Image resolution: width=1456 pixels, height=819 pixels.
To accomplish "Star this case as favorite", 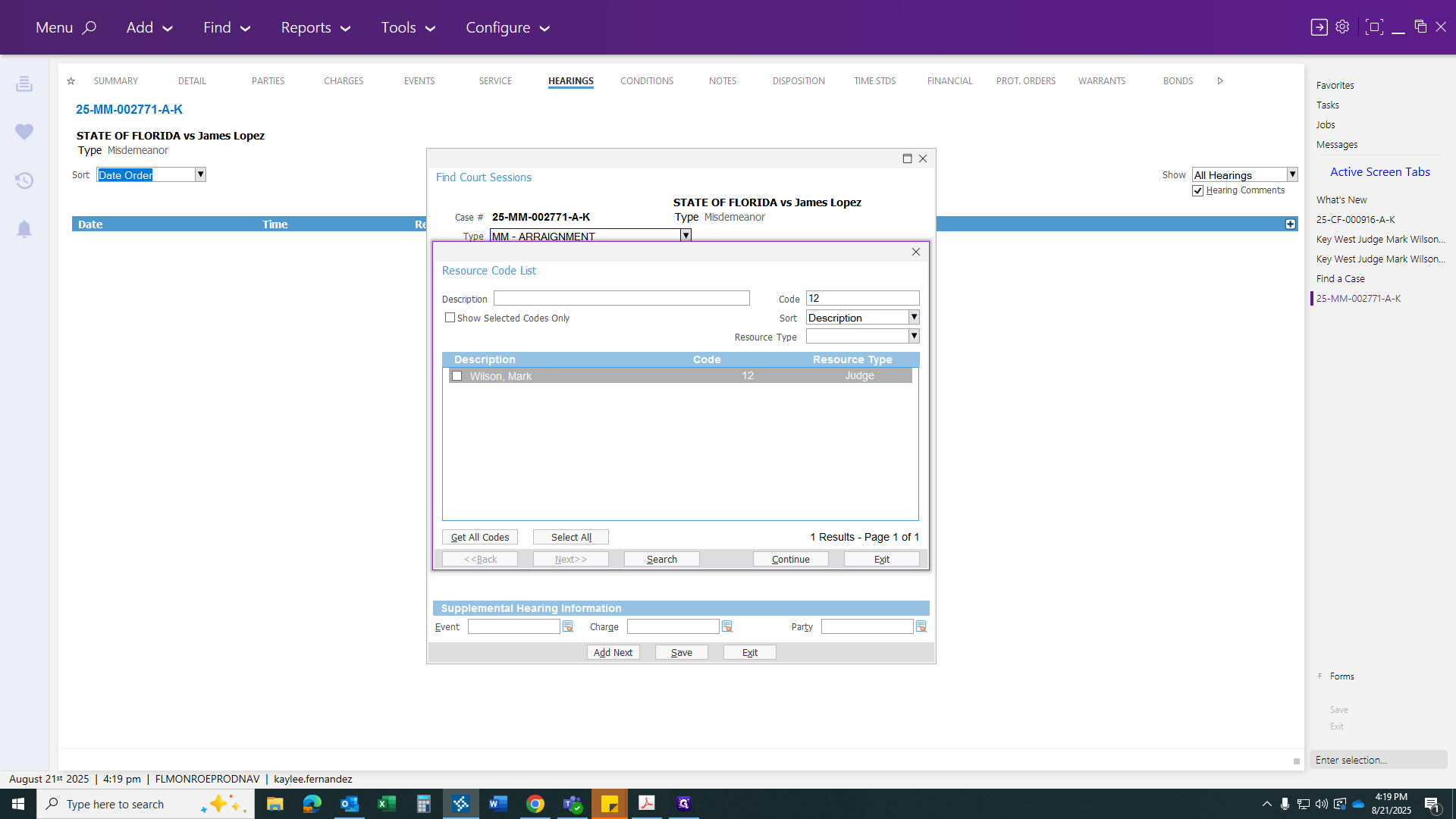I will (x=71, y=81).
